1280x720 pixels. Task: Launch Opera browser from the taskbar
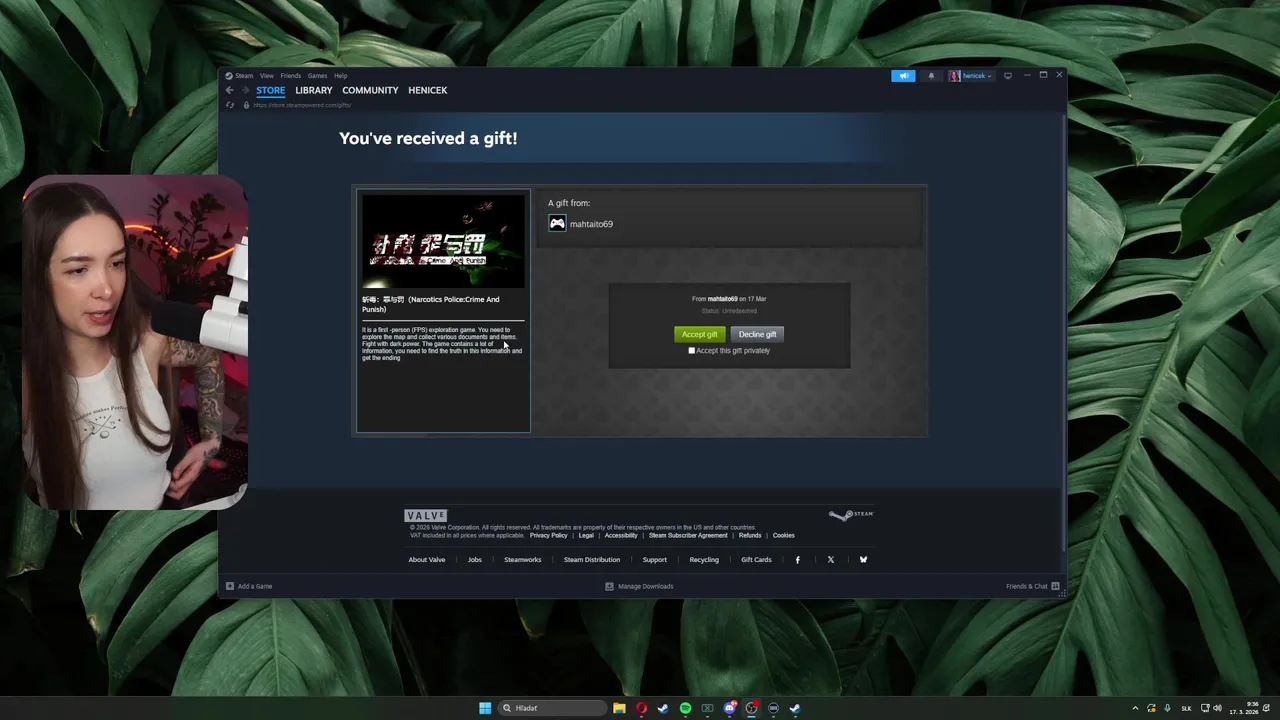(x=641, y=708)
